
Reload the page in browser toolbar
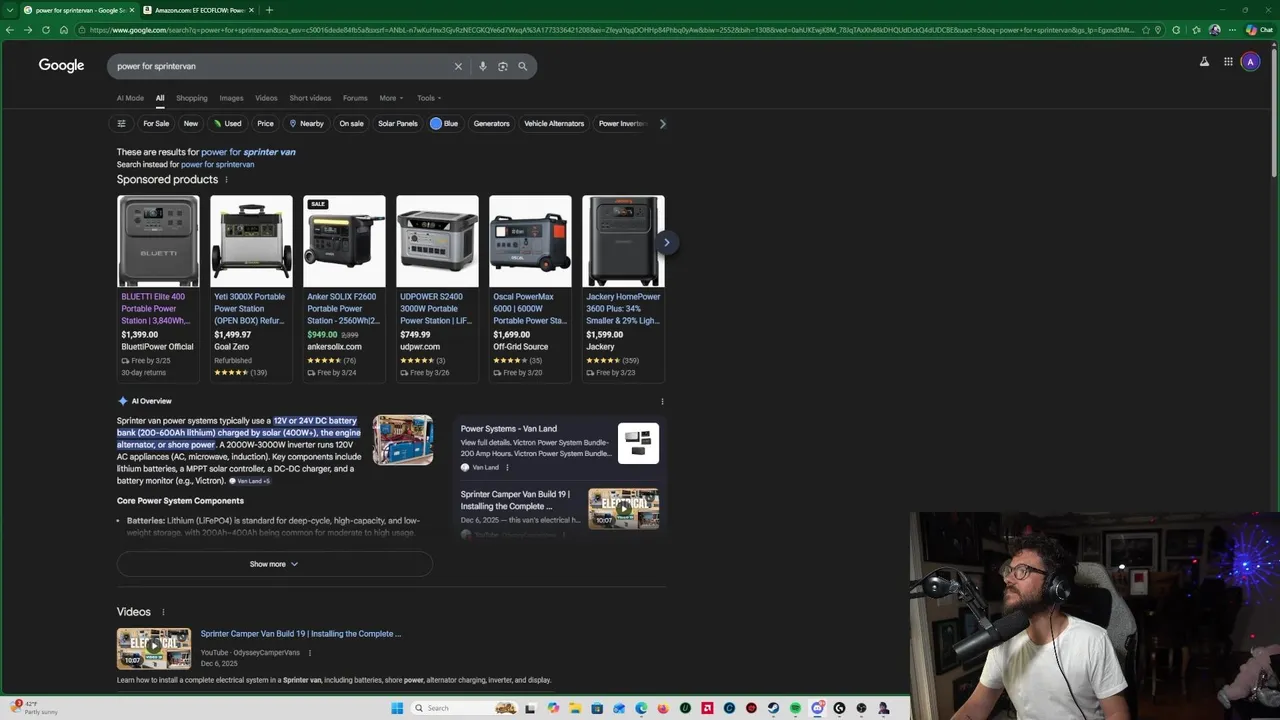point(46,30)
